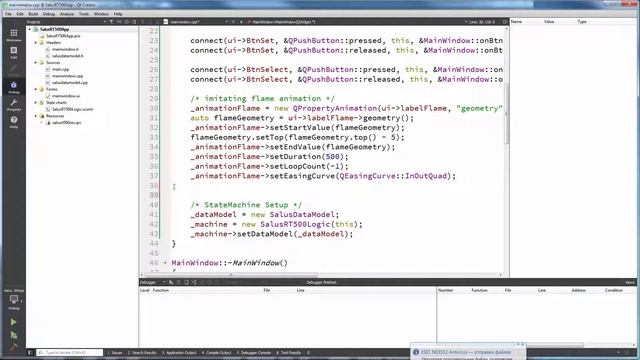Viewport: 640px width, 360px height.
Task: Collapse the SalusRT500App project node
Action: (x=30, y=29)
